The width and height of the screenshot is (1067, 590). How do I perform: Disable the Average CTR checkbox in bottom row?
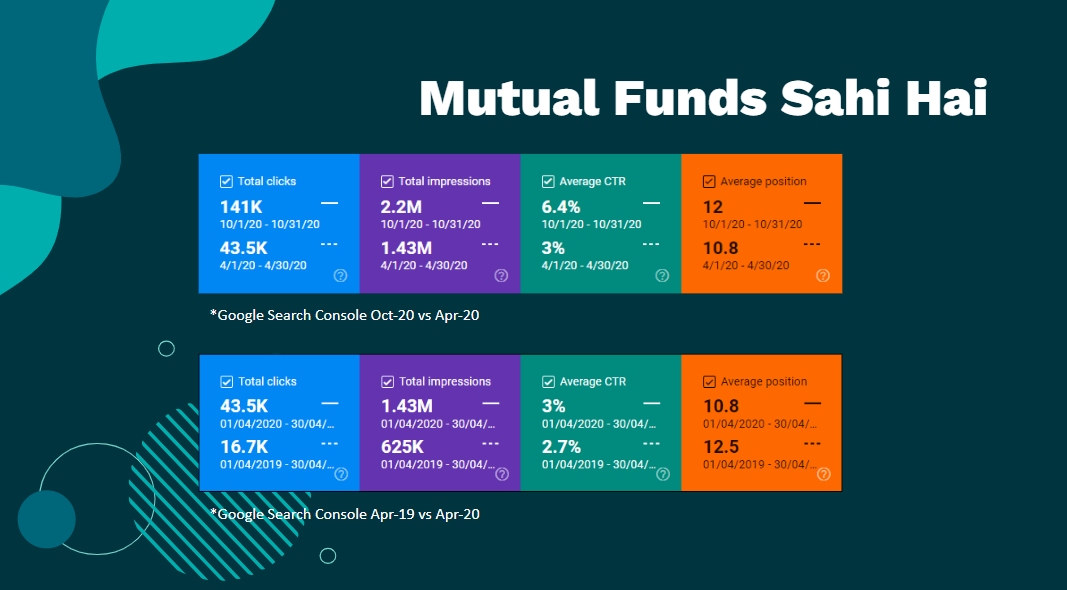click(x=547, y=381)
